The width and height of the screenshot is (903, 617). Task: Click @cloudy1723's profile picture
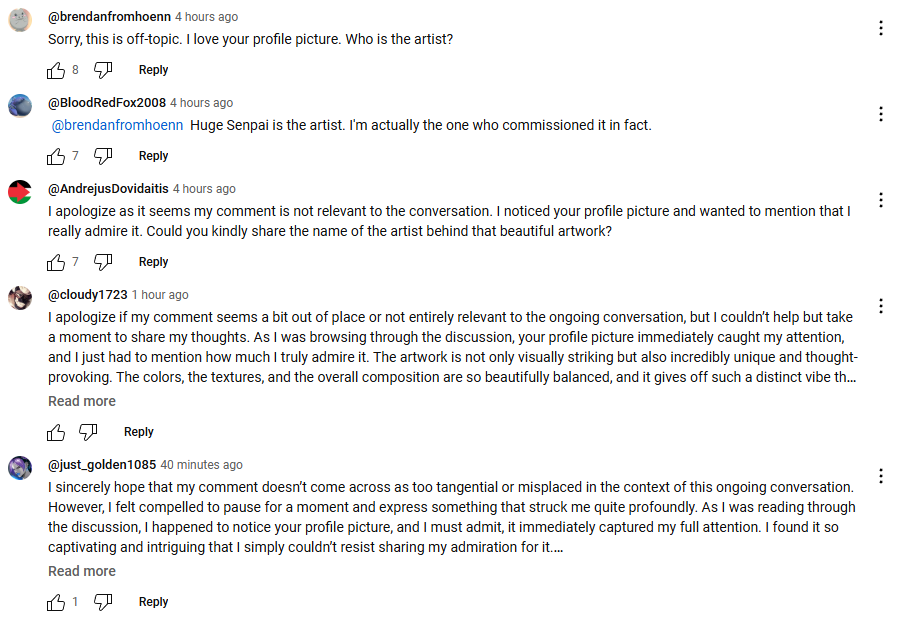coord(20,297)
